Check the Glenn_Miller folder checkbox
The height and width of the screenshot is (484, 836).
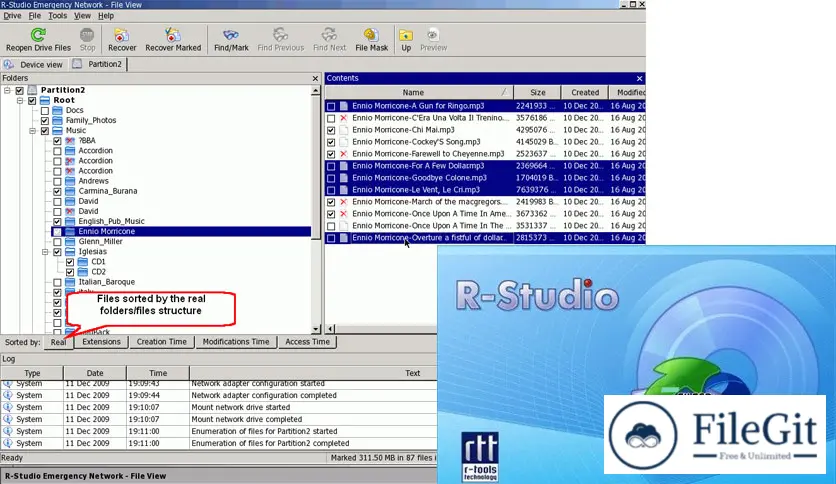tap(57, 242)
